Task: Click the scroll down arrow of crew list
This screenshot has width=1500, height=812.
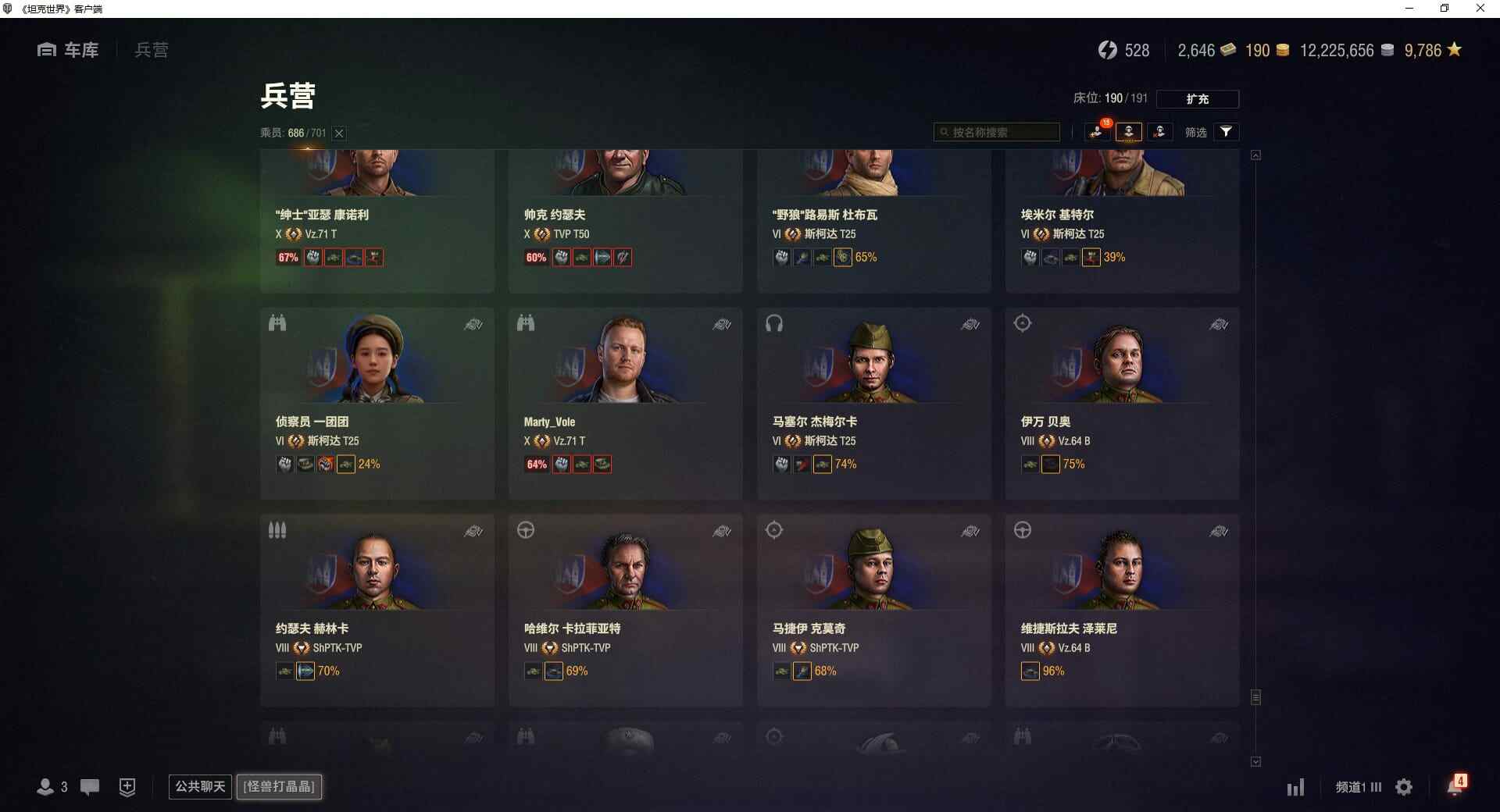Action: pyautogui.click(x=1255, y=761)
